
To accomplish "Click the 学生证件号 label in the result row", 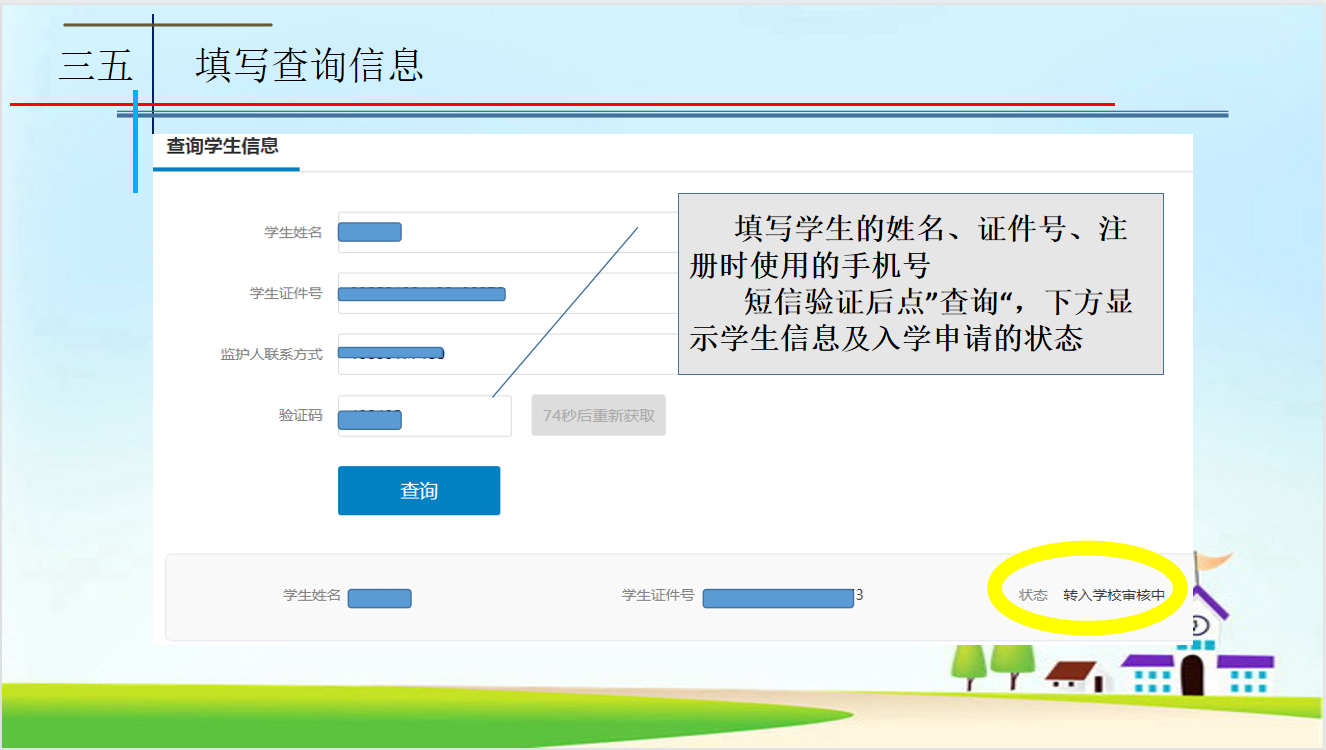I will tap(657, 595).
